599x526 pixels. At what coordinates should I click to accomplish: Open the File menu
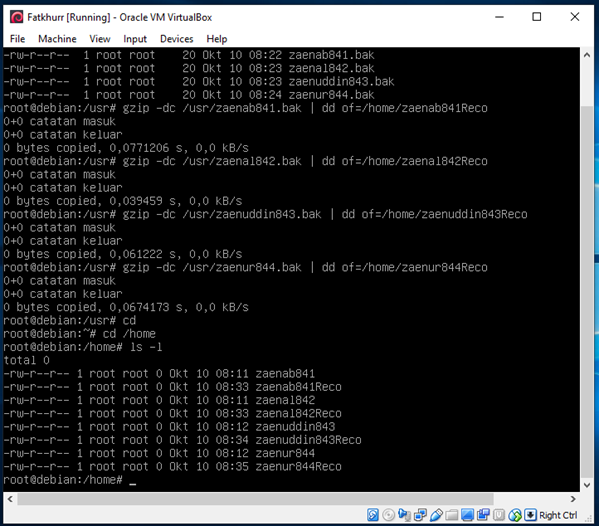17,39
